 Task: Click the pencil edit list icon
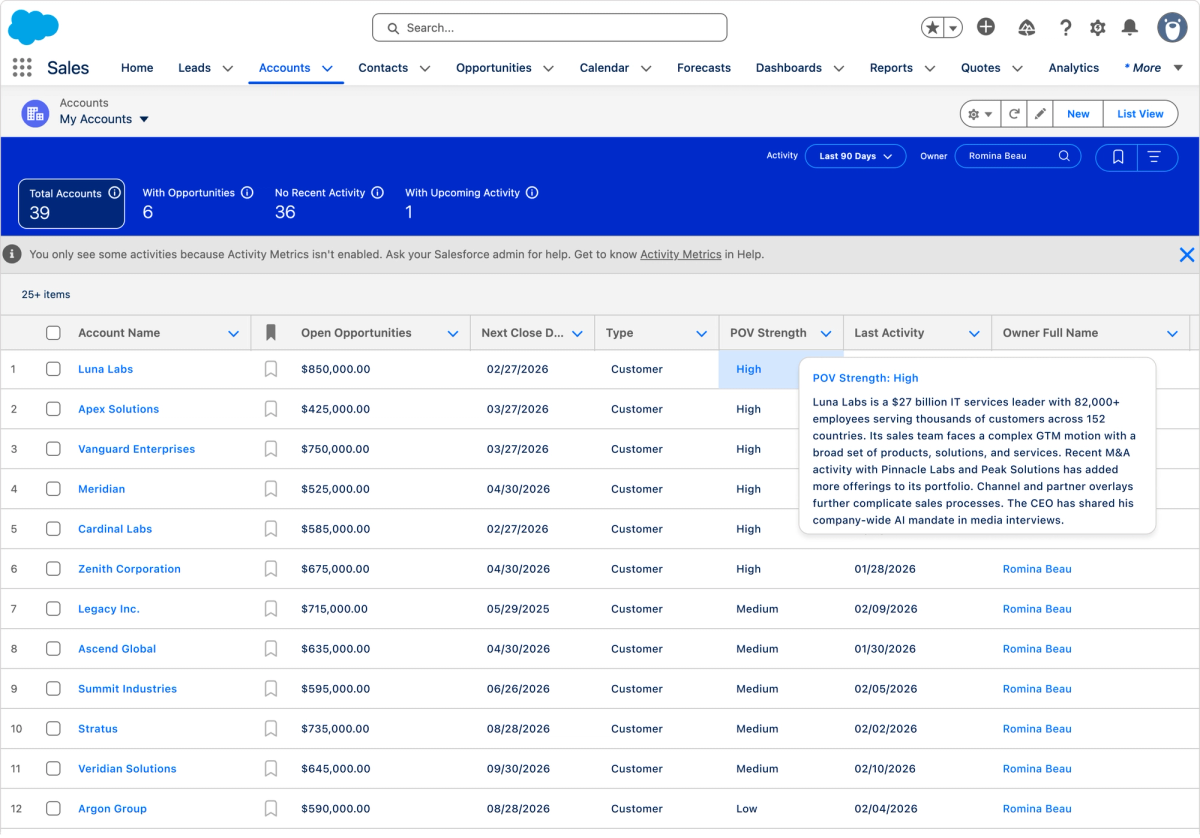pyautogui.click(x=1040, y=114)
